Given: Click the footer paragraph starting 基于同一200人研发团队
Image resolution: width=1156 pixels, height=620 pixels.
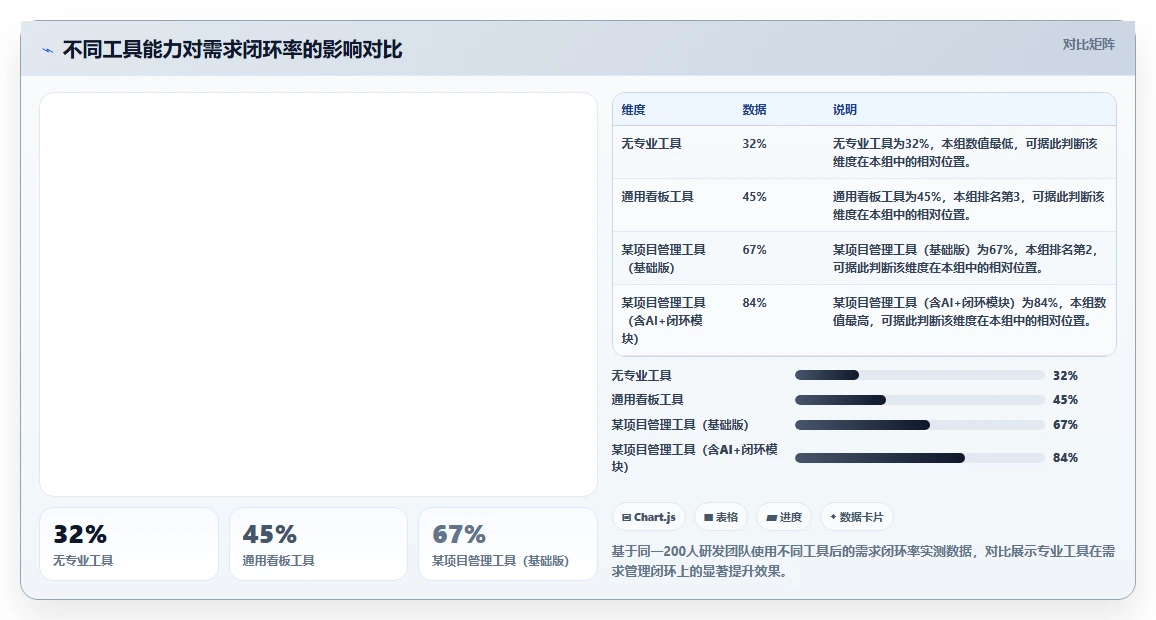Looking at the screenshot, I should click(x=863, y=561).
